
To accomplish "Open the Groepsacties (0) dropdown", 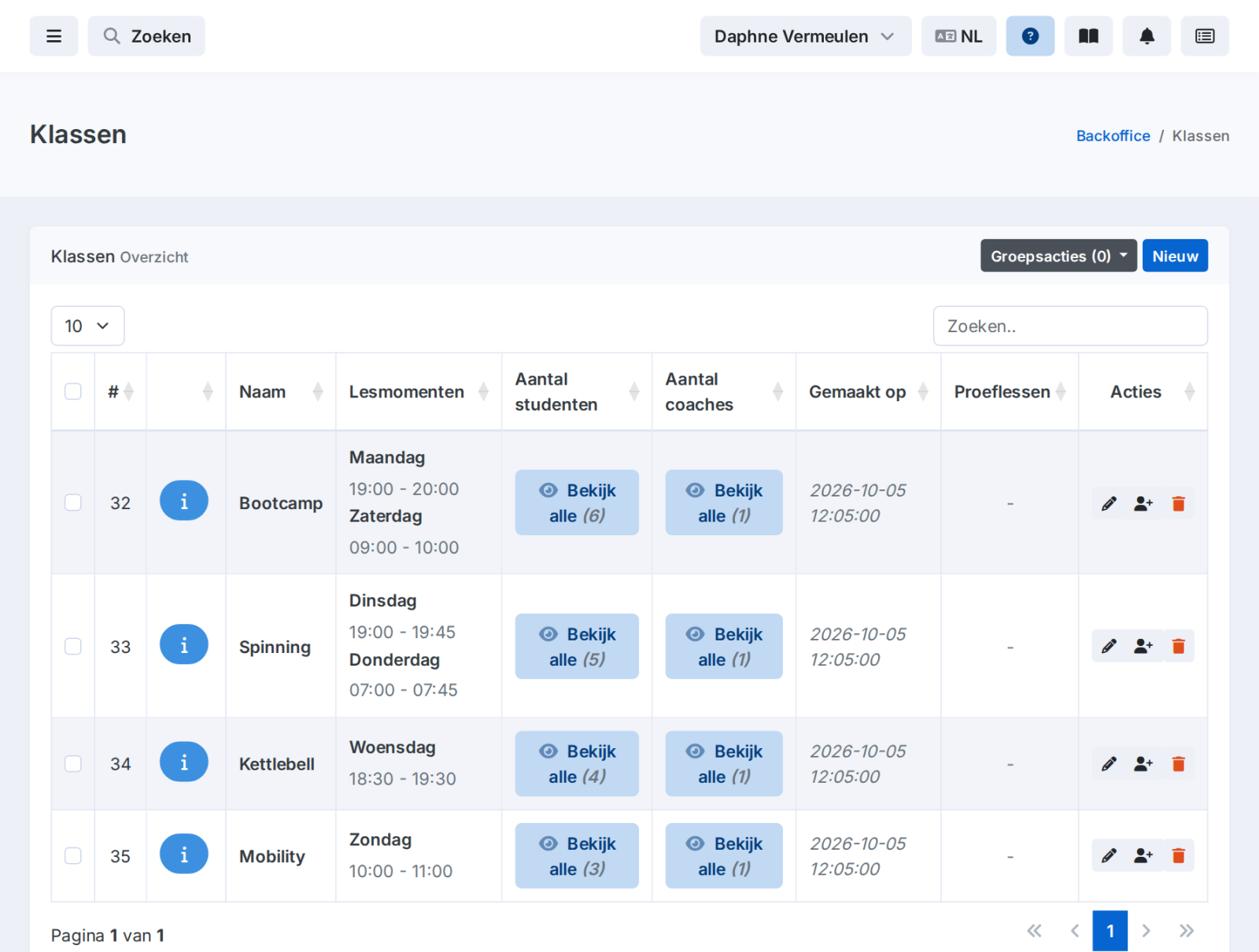I will [1058, 256].
